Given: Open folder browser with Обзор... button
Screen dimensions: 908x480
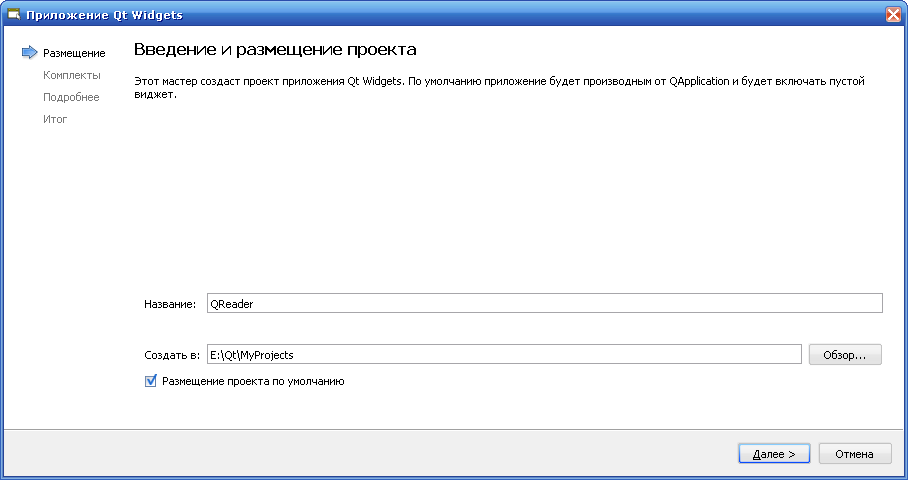Looking at the screenshot, I should tap(845, 355).
